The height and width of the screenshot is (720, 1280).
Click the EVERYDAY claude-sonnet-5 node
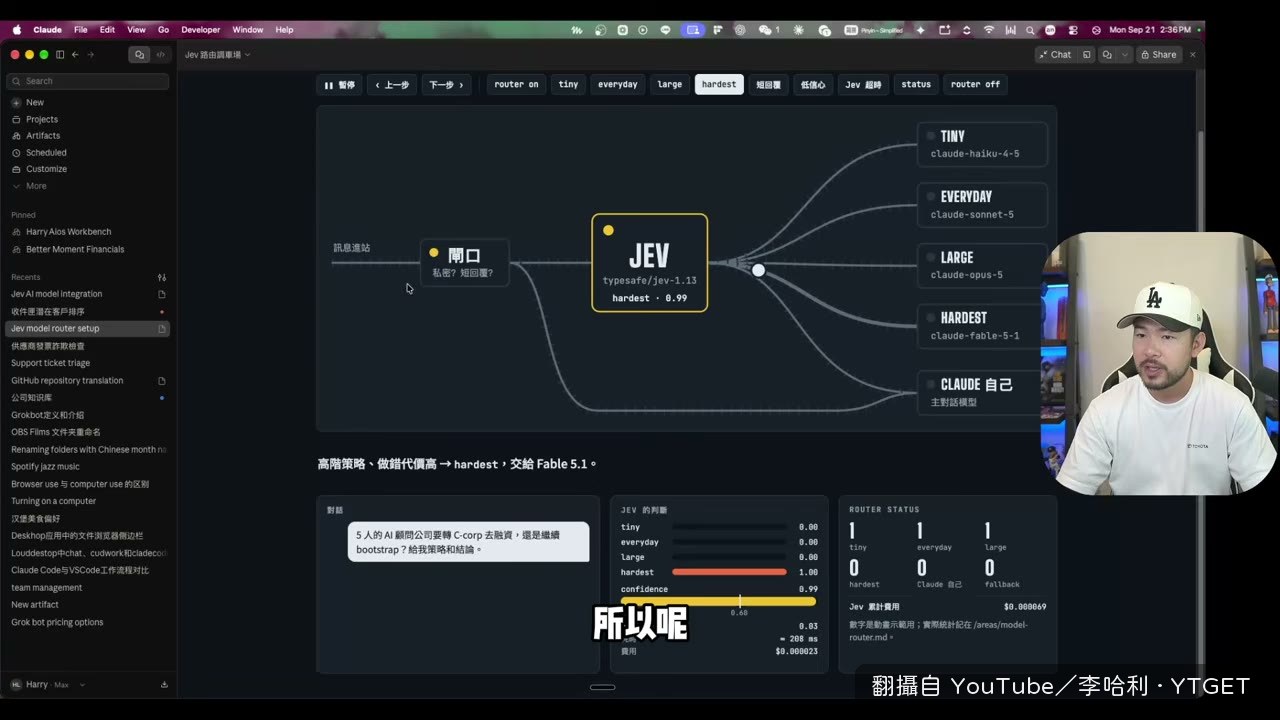tap(982, 205)
